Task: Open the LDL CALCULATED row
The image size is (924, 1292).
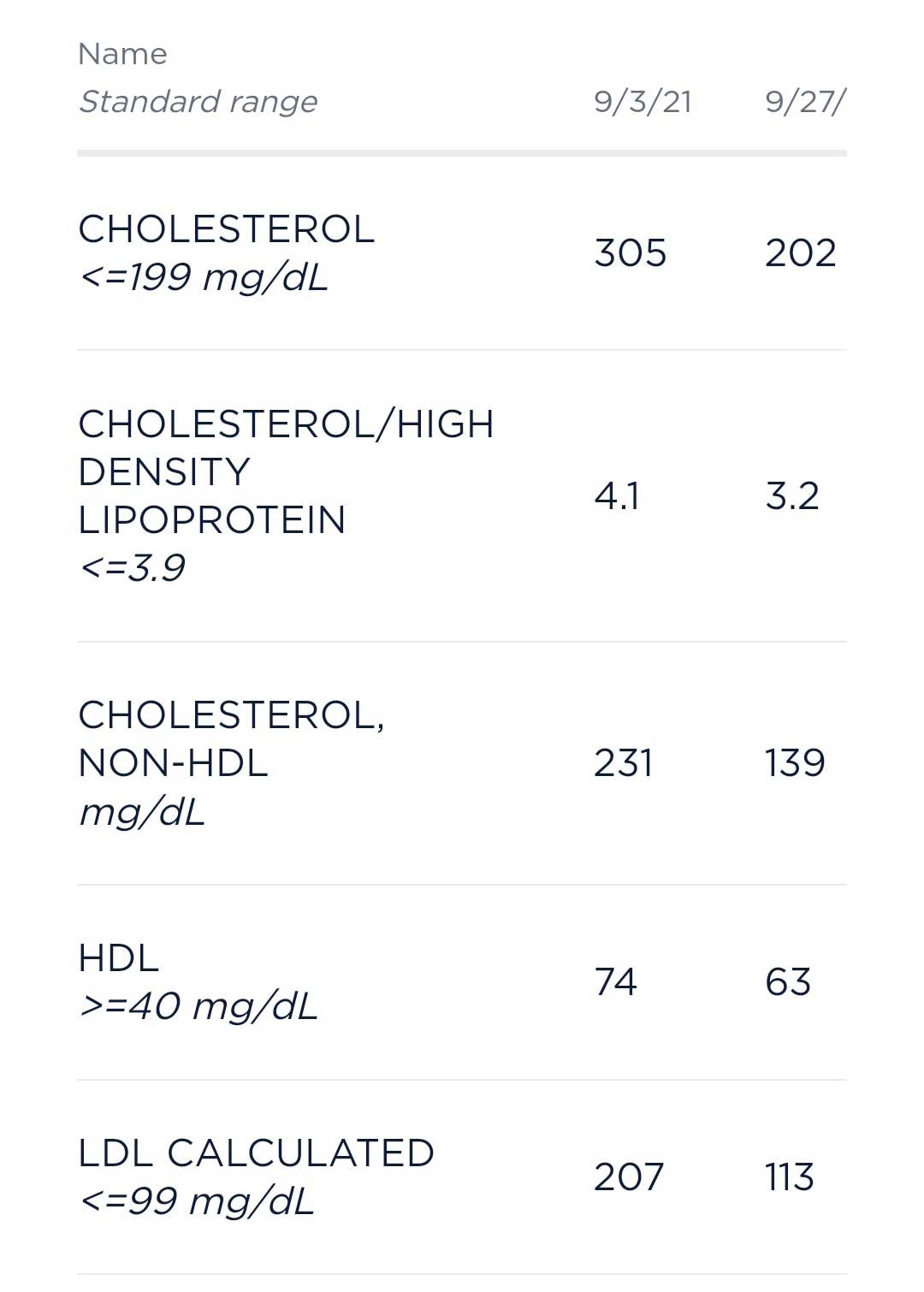Action: coord(256,1153)
